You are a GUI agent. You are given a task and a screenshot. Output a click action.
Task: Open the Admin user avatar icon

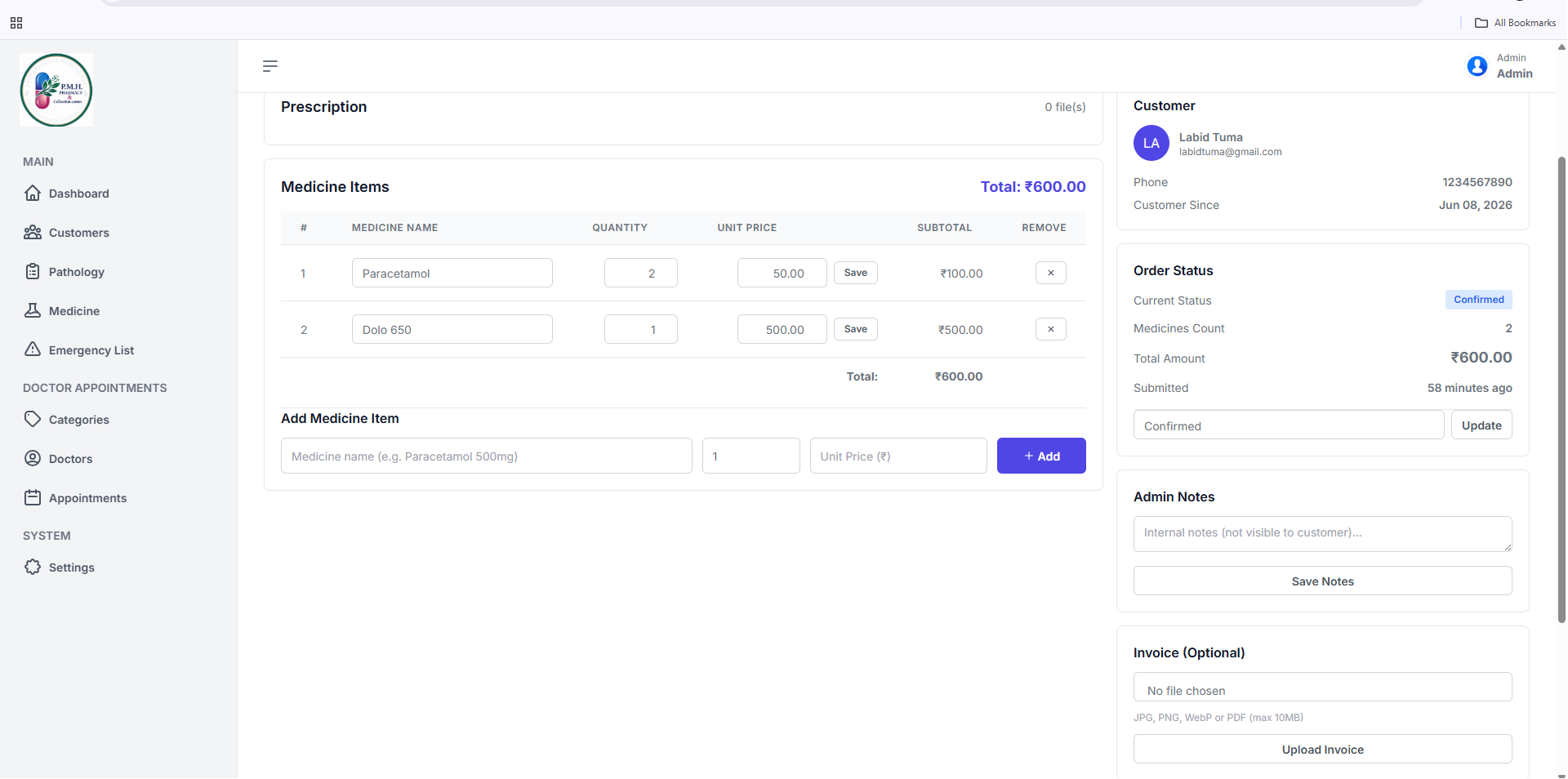tap(1477, 66)
